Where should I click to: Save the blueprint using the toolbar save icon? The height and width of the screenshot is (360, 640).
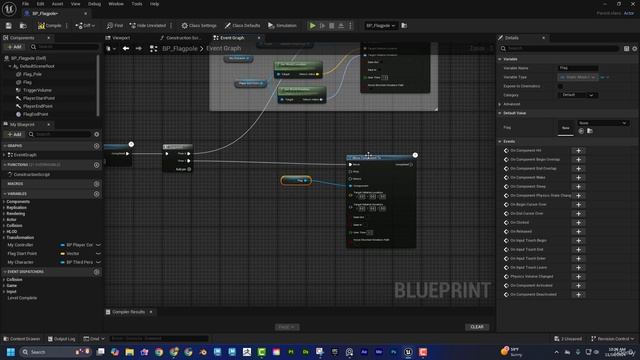click(x=9, y=25)
